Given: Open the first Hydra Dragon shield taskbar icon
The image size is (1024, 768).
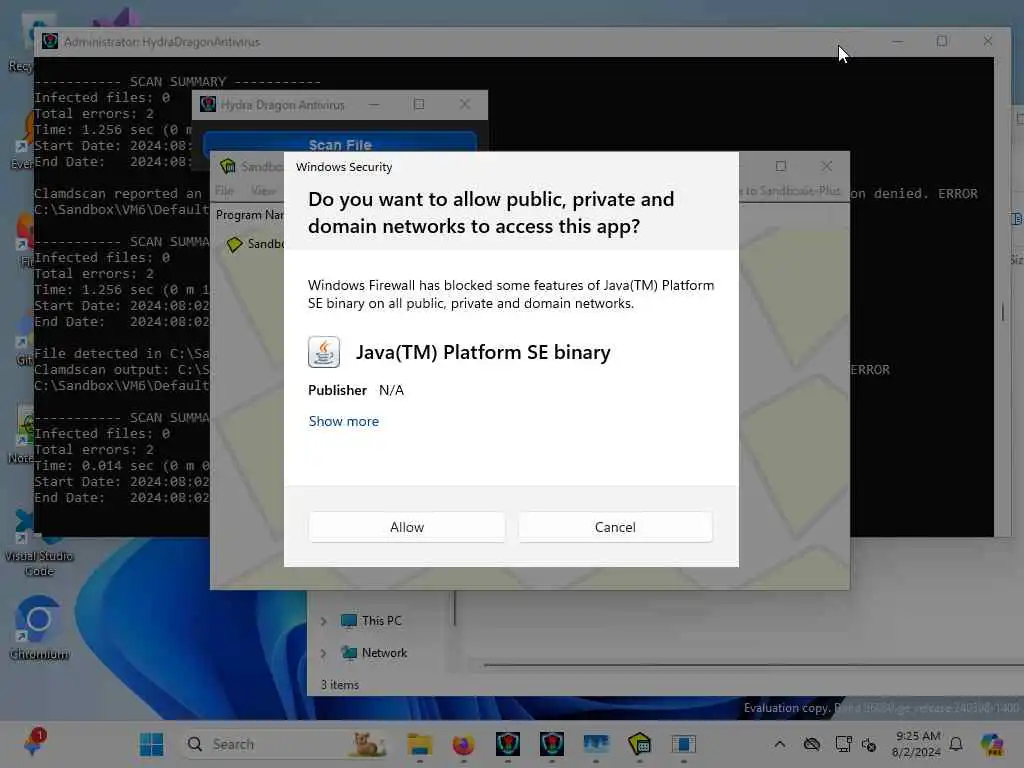Looking at the screenshot, I should point(507,744).
